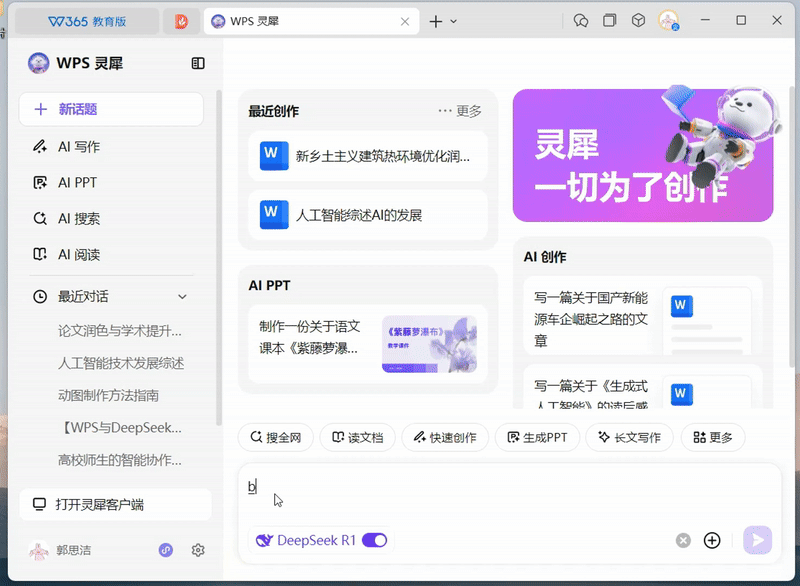Toggle the DeepSeek R1 switch off
The width and height of the screenshot is (800, 586).
pyautogui.click(x=374, y=540)
